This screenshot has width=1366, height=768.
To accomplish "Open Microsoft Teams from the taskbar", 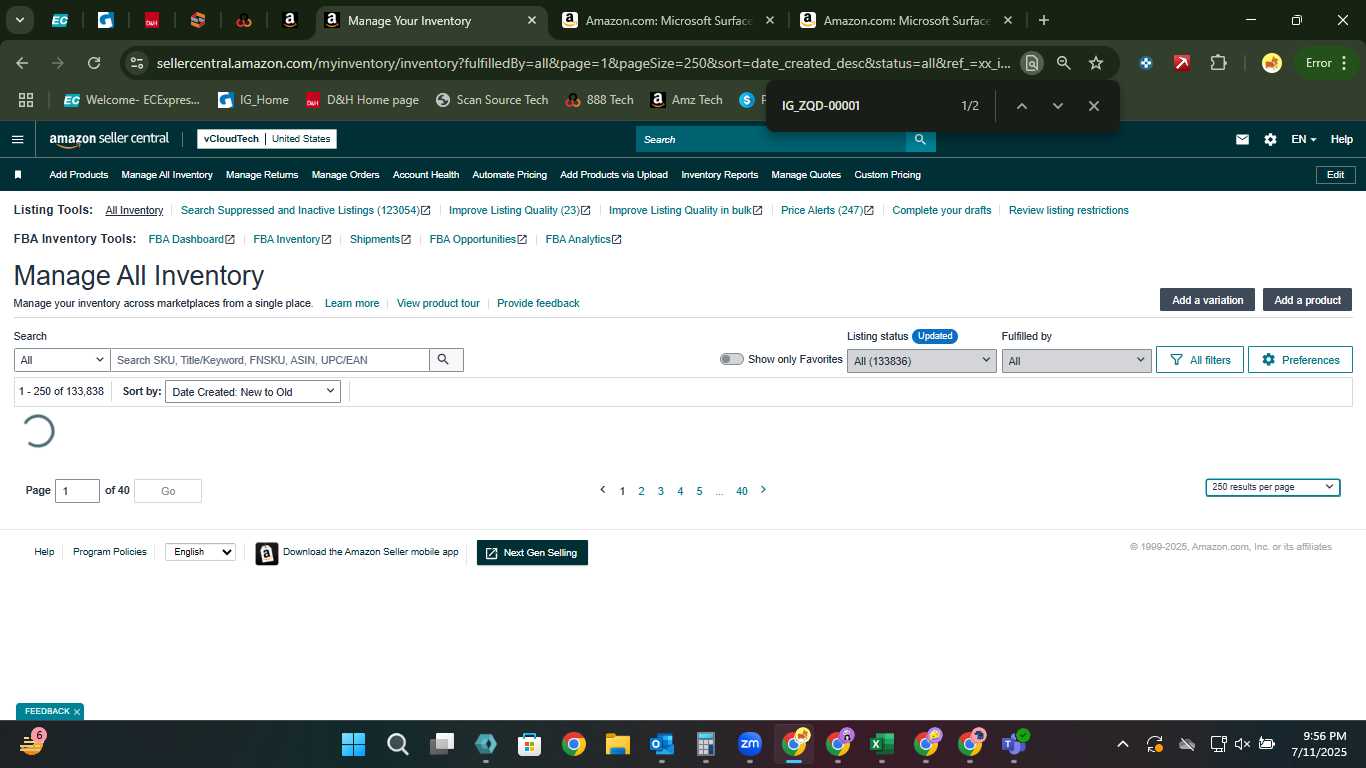I will 1014,744.
